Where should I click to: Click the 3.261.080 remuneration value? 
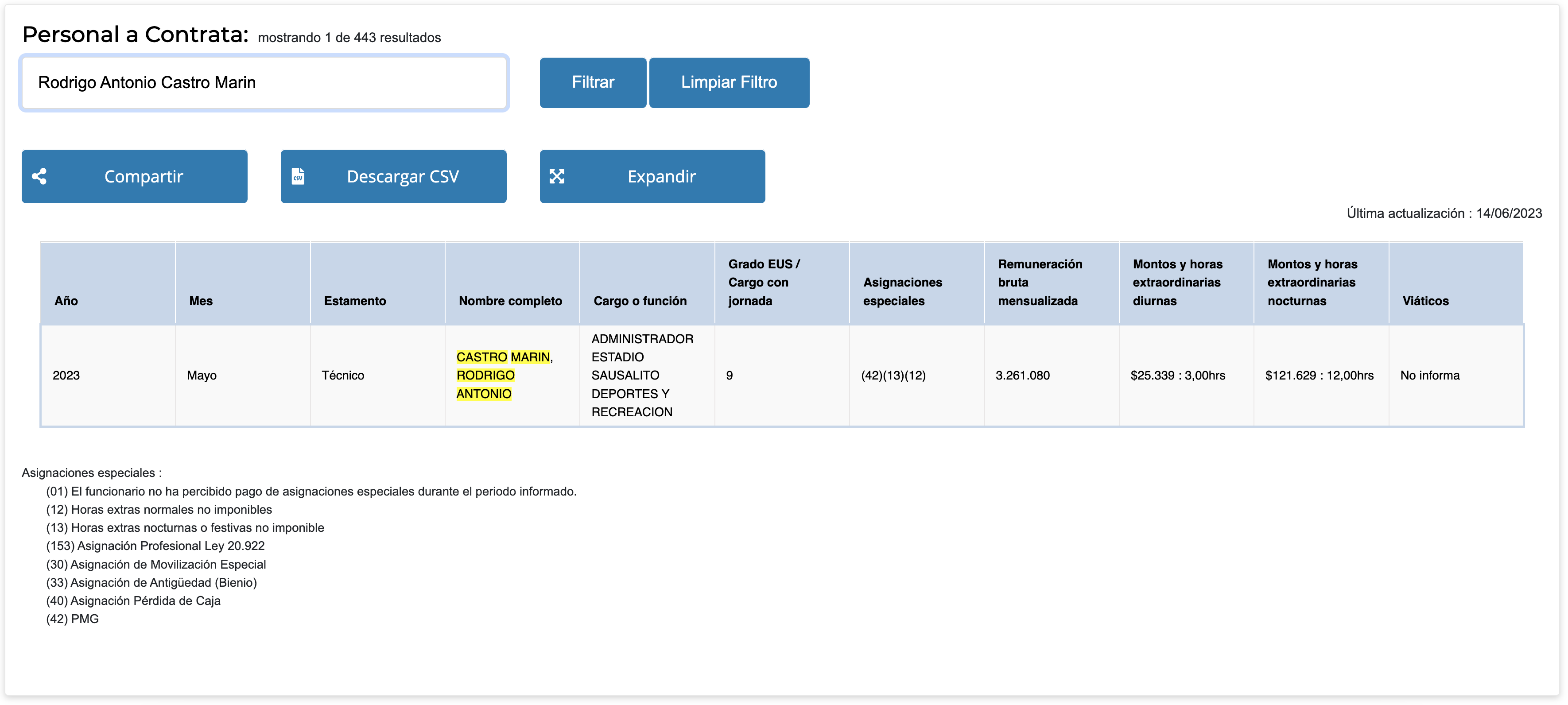1023,376
